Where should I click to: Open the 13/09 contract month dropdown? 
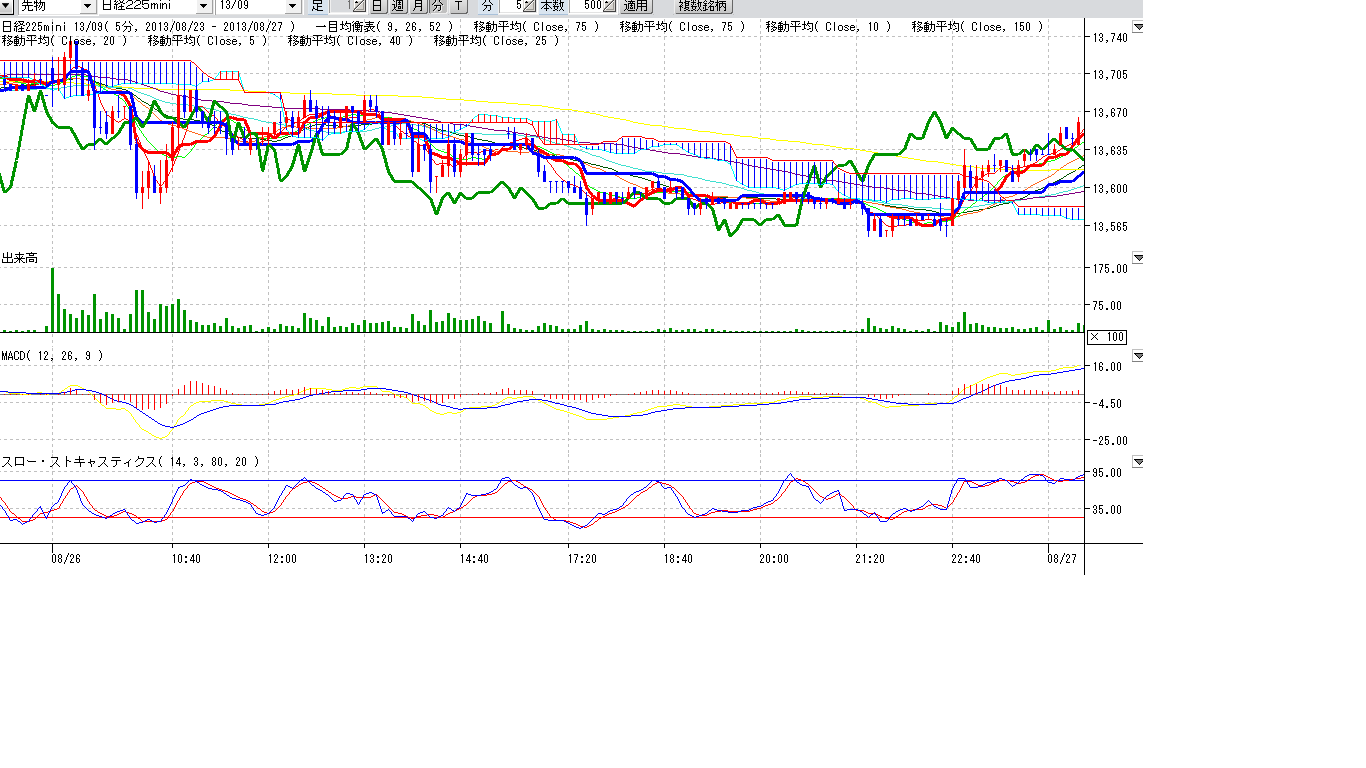(292, 6)
